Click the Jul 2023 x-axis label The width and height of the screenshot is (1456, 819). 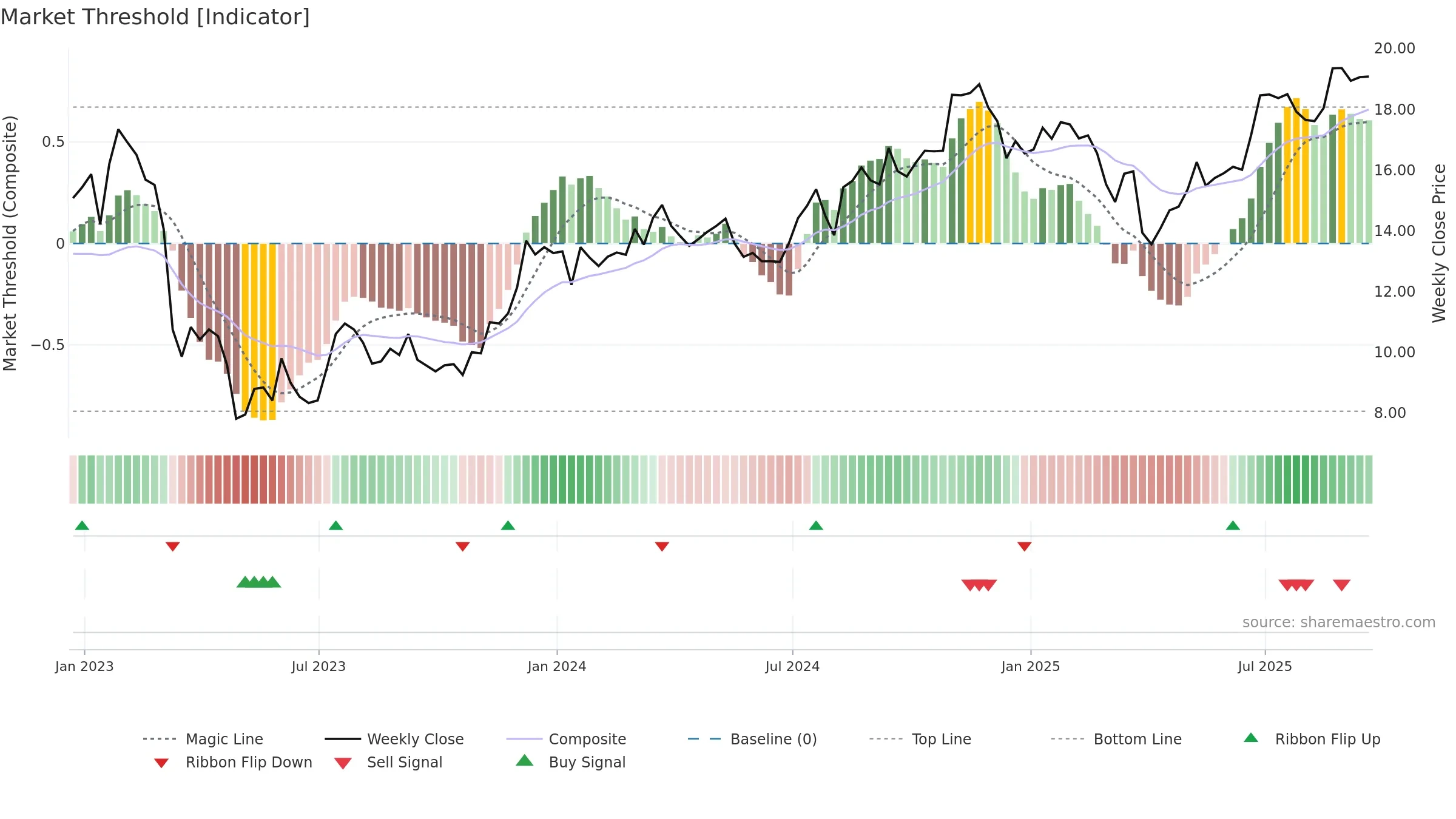[x=318, y=667]
